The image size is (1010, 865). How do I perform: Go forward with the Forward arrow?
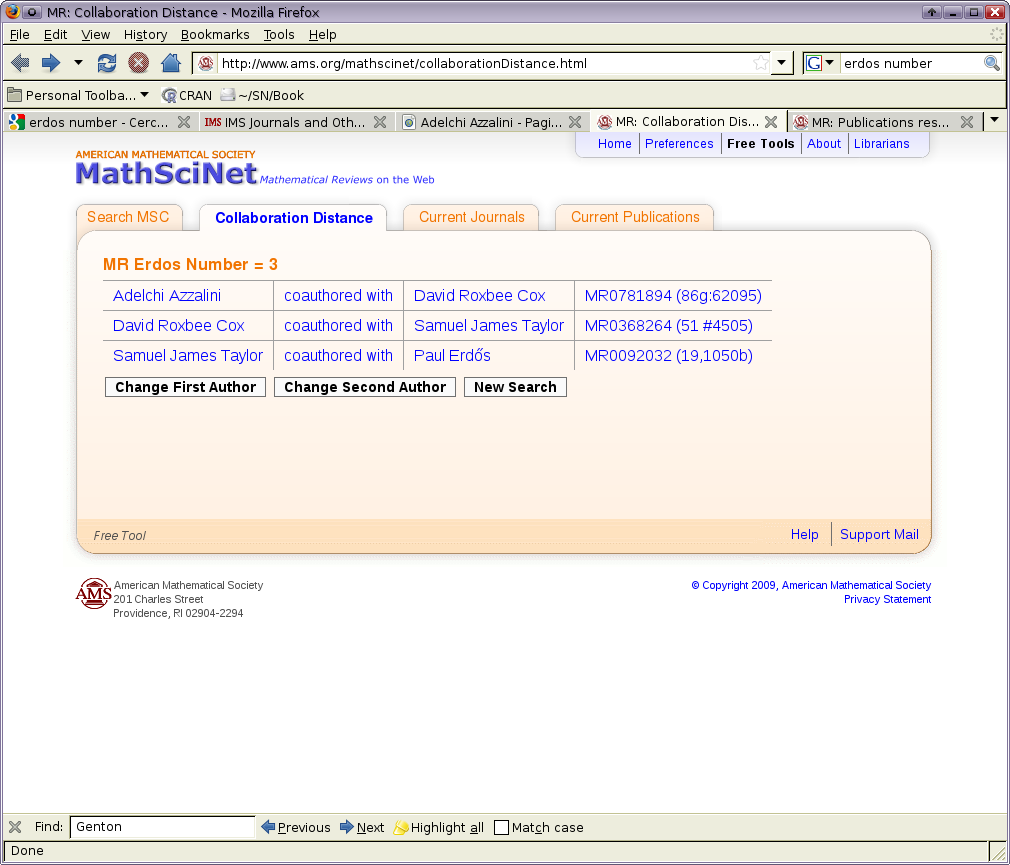50,63
